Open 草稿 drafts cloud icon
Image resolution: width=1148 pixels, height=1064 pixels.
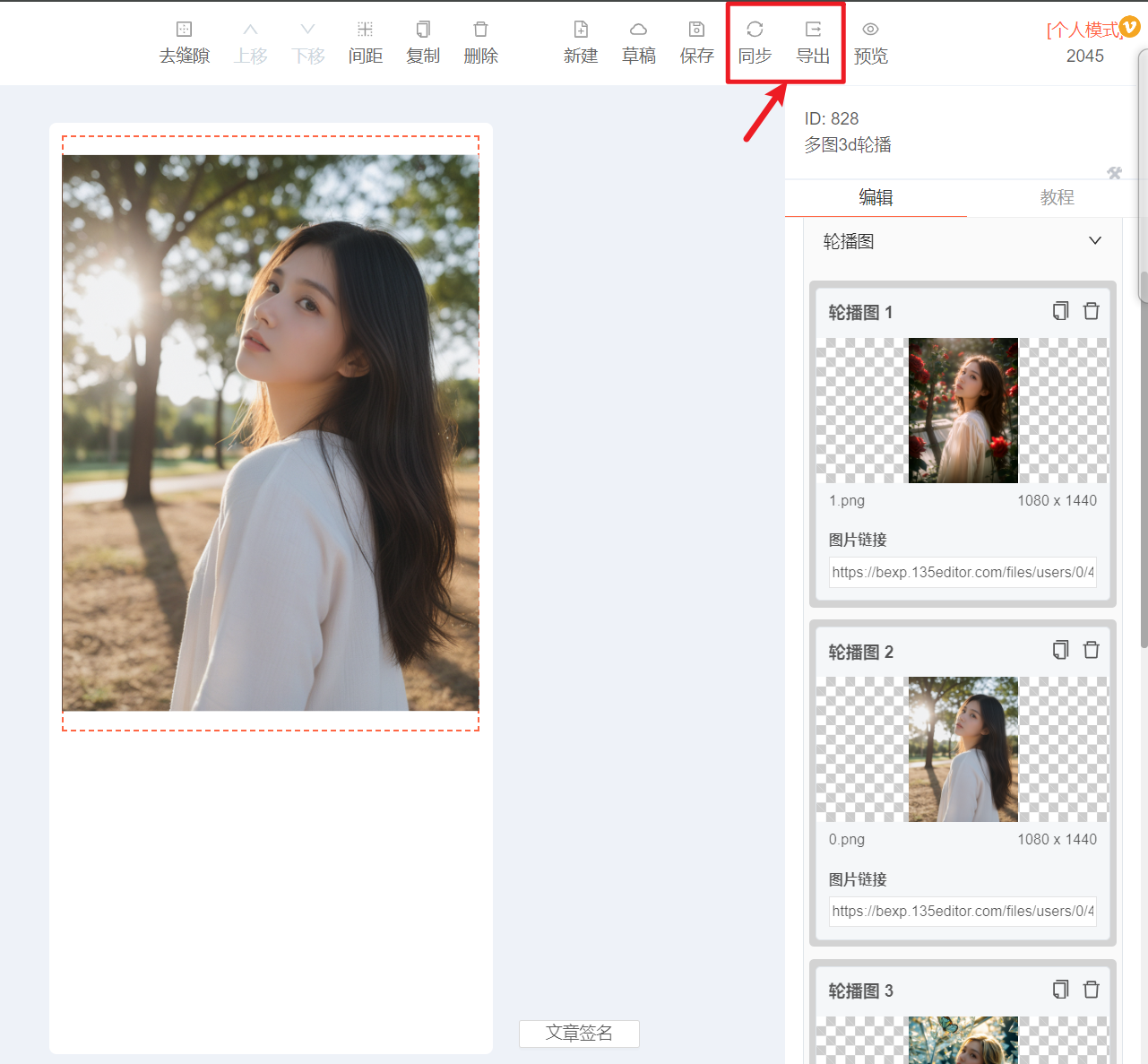[638, 30]
